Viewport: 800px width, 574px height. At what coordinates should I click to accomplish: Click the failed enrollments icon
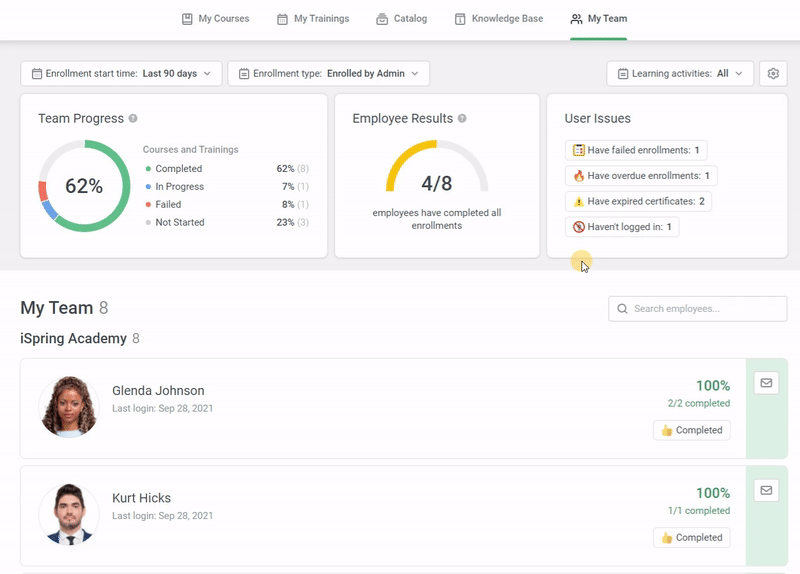[x=578, y=150]
